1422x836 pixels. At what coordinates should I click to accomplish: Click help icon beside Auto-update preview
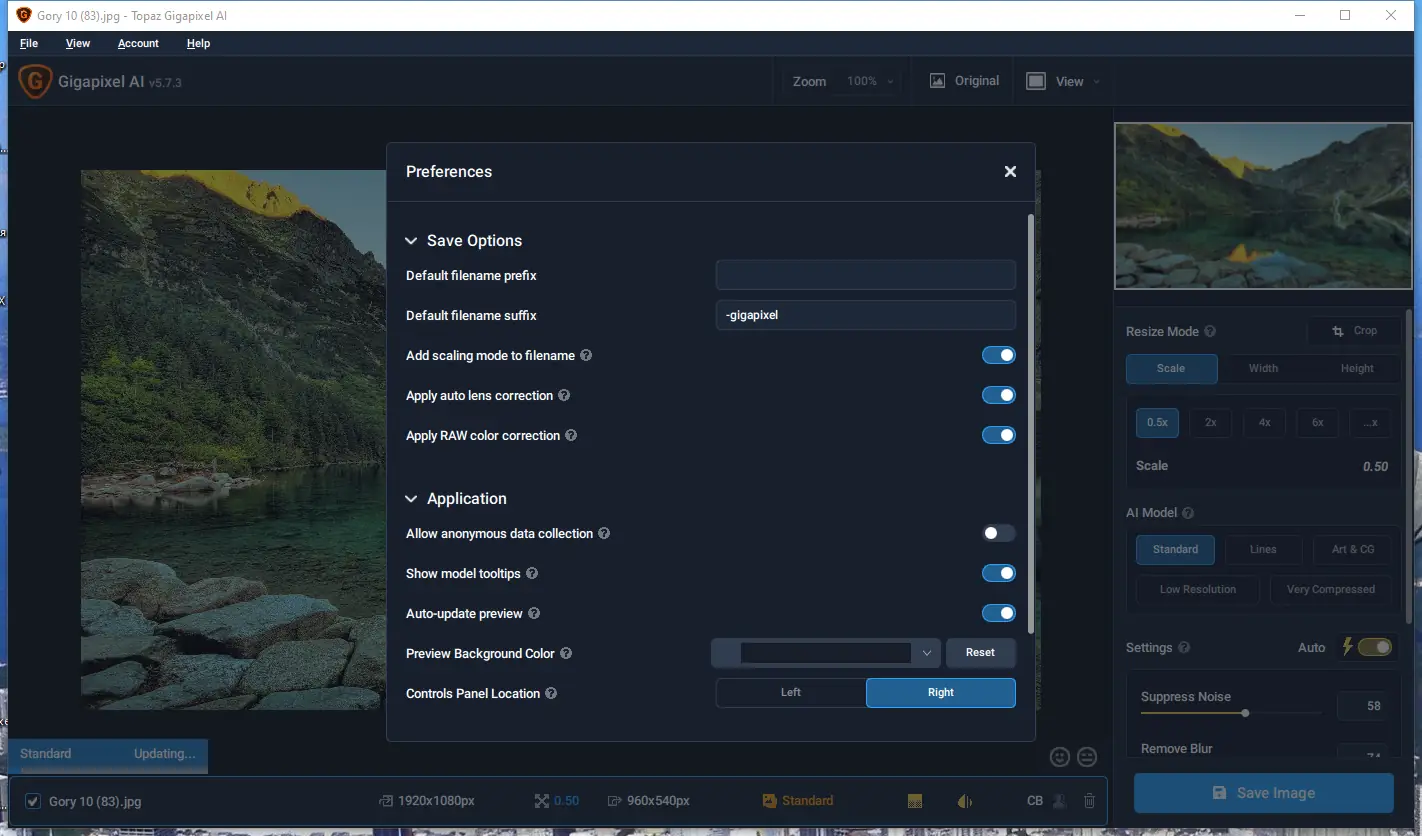pos(534,613)
